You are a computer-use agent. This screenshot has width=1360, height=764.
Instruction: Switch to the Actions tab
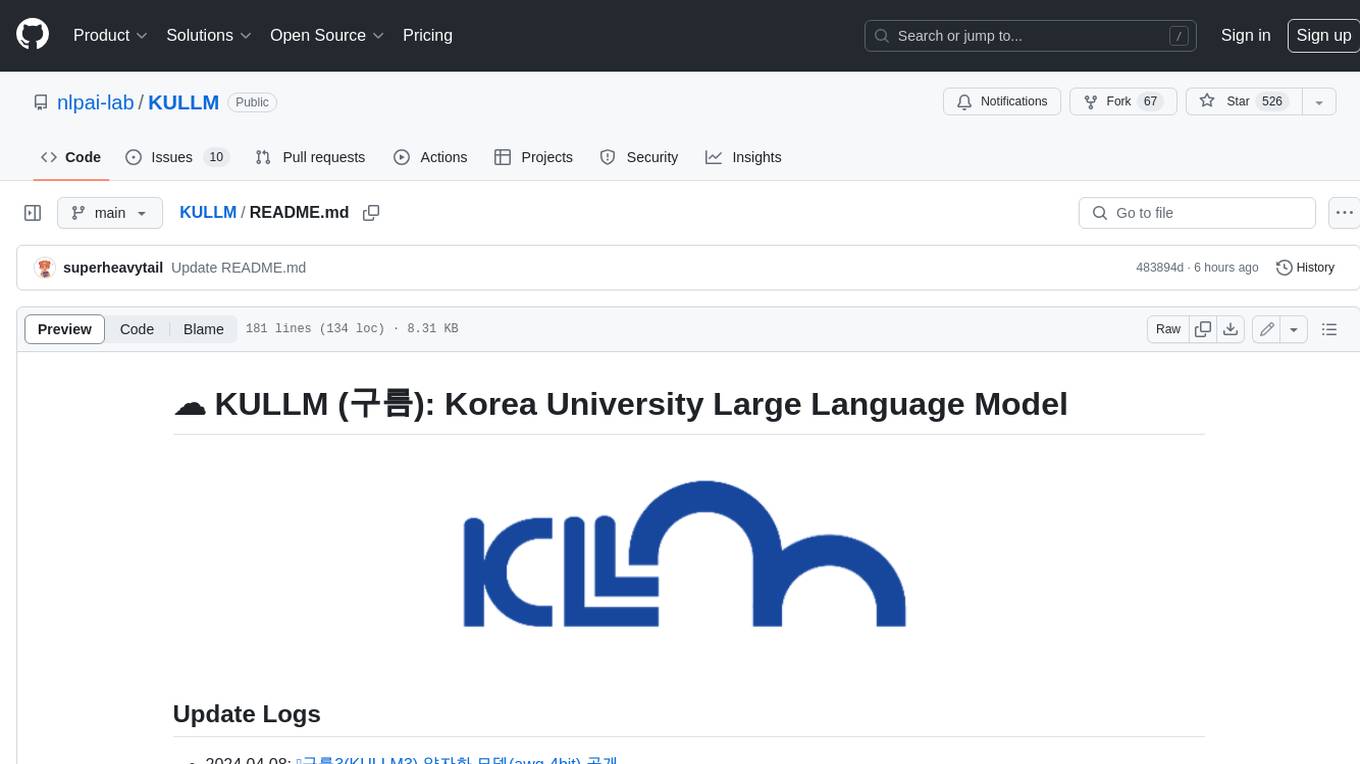click(x=430, y=157)
